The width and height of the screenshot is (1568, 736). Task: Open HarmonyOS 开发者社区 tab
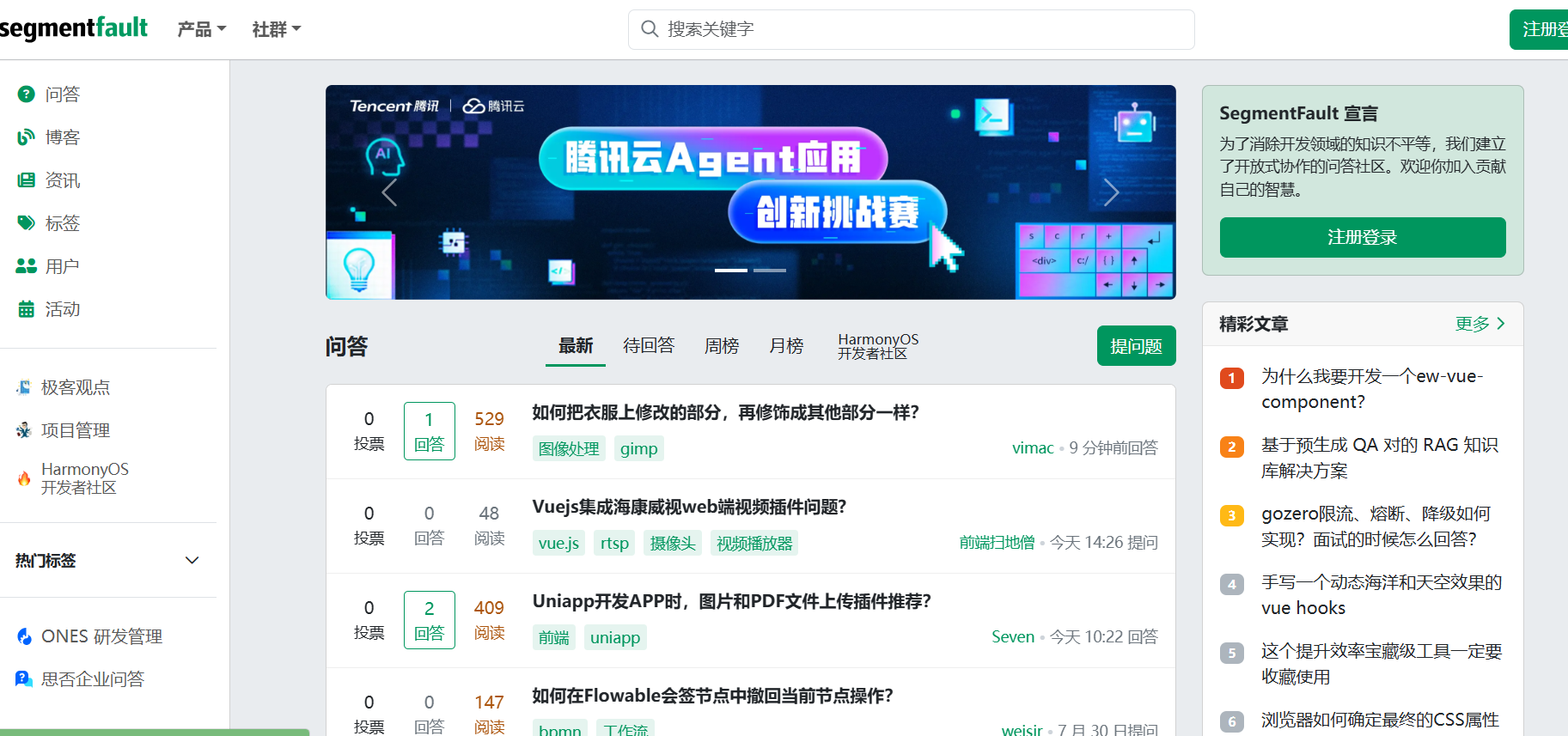click(x=878, y=346)
